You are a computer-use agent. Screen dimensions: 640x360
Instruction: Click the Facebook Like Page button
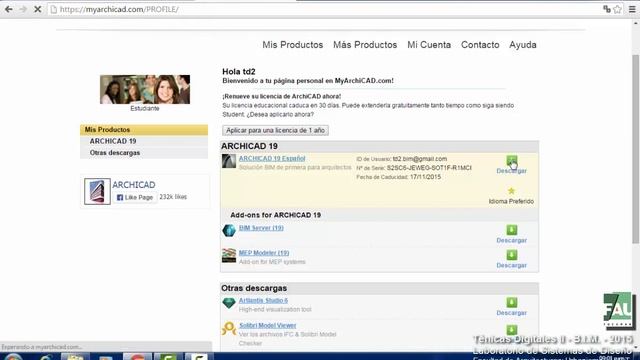[135, 198]
